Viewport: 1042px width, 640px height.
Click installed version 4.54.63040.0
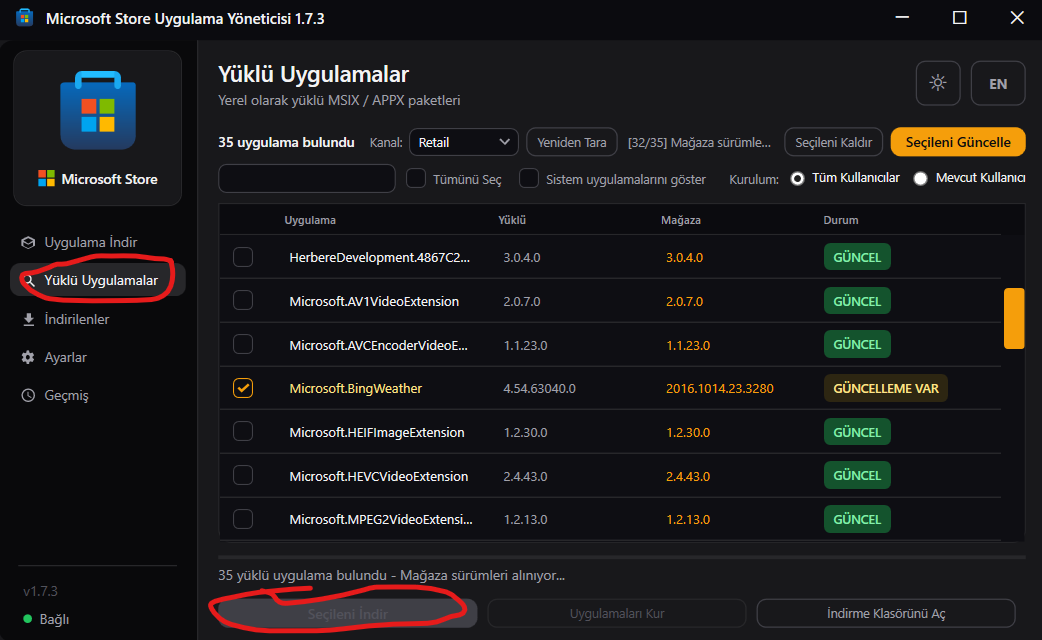(540, 388)
